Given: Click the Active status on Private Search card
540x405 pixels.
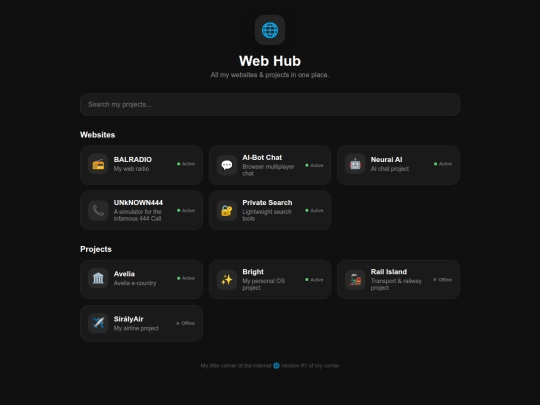Looking at the screenshot, I should [x=314, y=210].
